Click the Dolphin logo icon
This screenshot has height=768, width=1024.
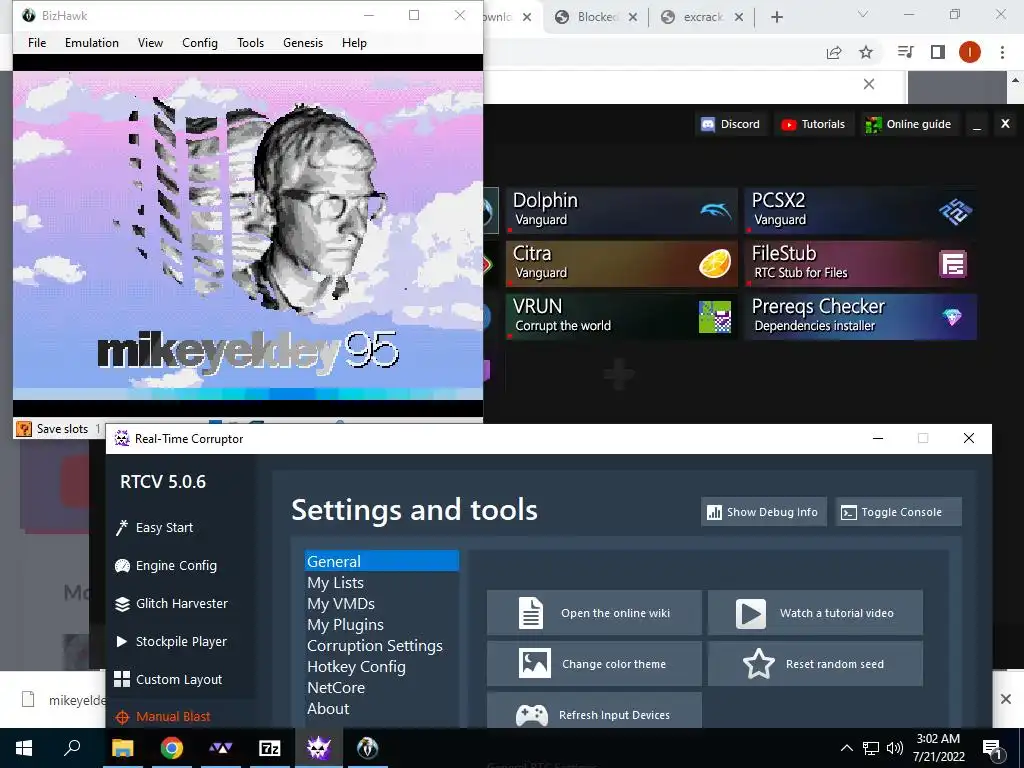point(715,210)
